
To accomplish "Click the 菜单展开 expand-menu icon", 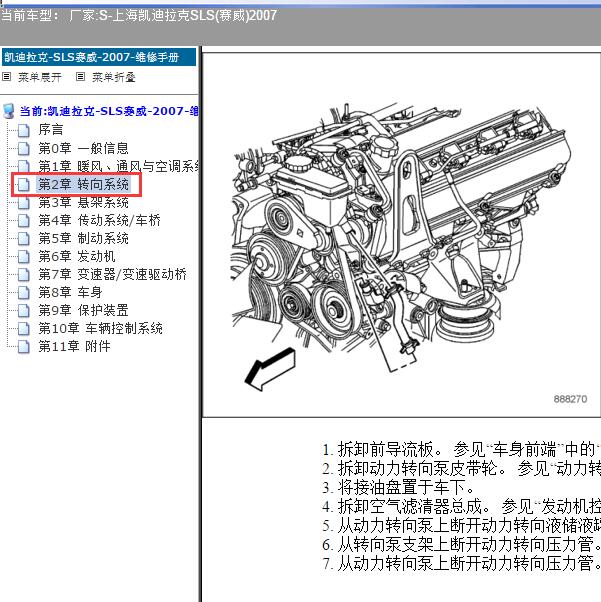I will tap(6, 77).
